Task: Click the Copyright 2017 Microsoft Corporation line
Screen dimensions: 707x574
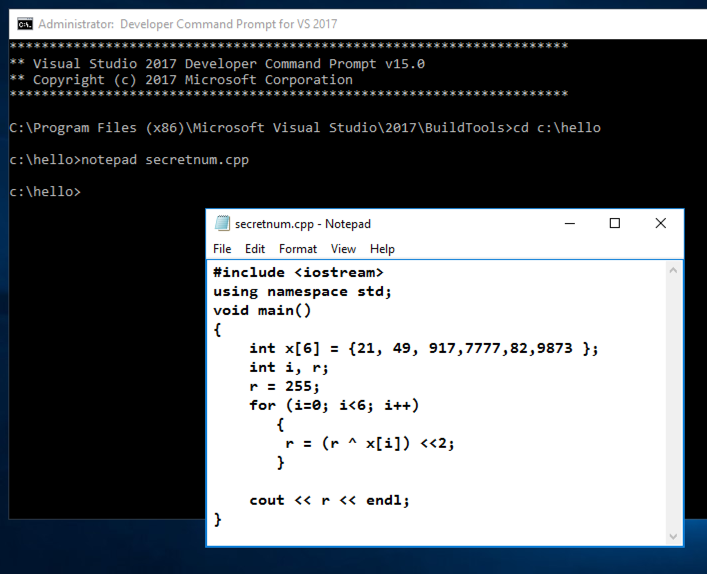Action: pyautogui.click(x=181, y=80)
